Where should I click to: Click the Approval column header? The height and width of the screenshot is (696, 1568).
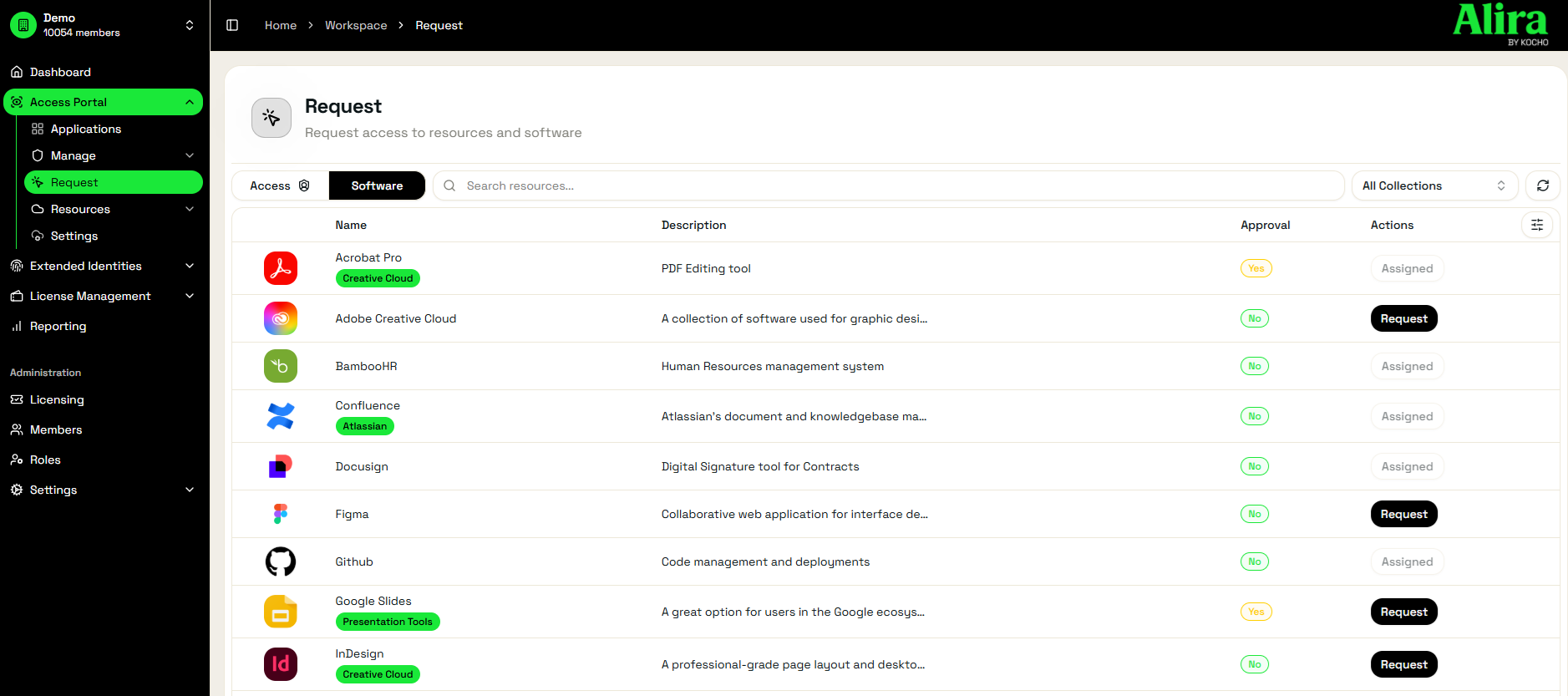[1265, 225]
